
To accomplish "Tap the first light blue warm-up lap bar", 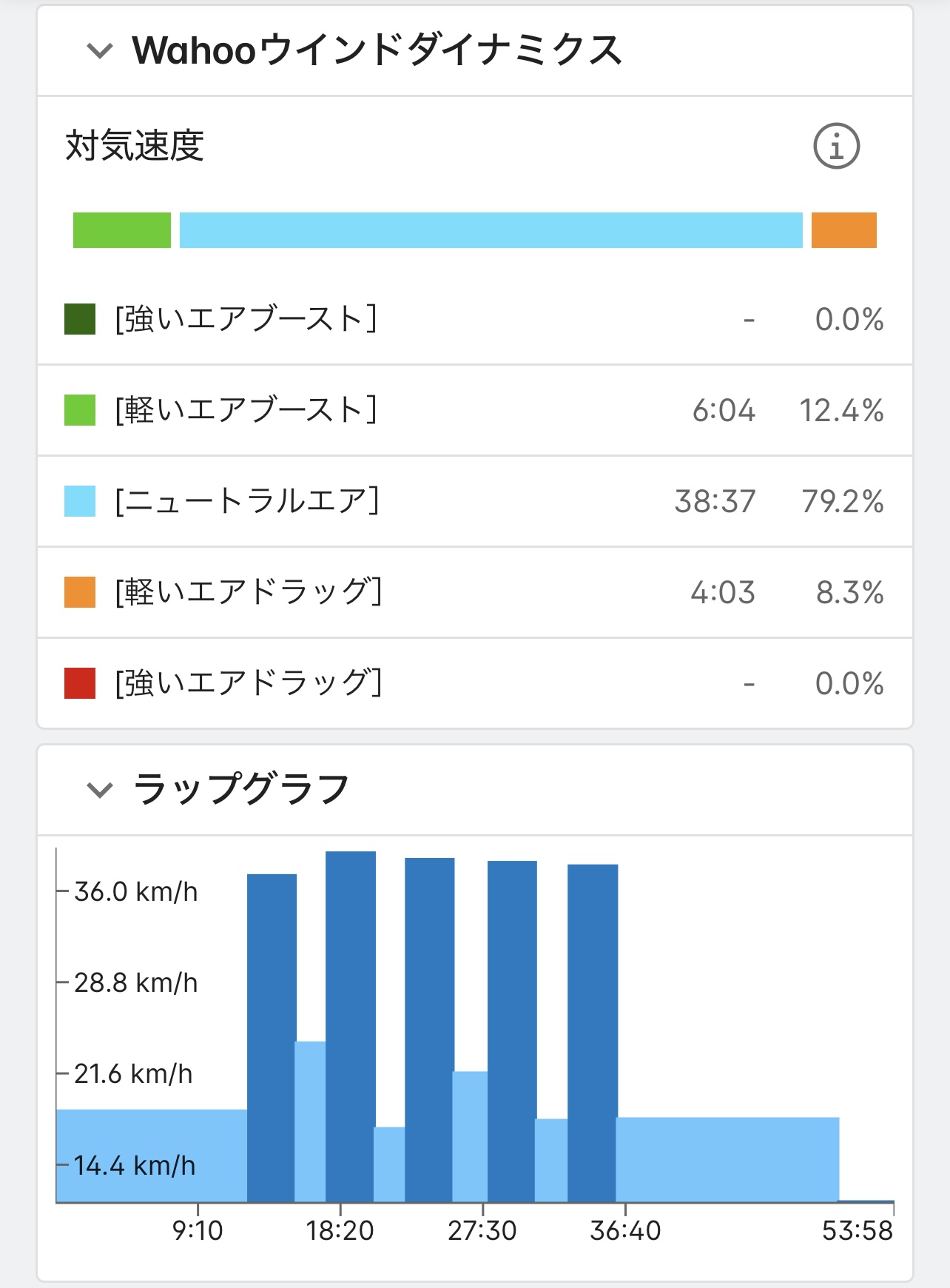I will [x=151, y=1155].
